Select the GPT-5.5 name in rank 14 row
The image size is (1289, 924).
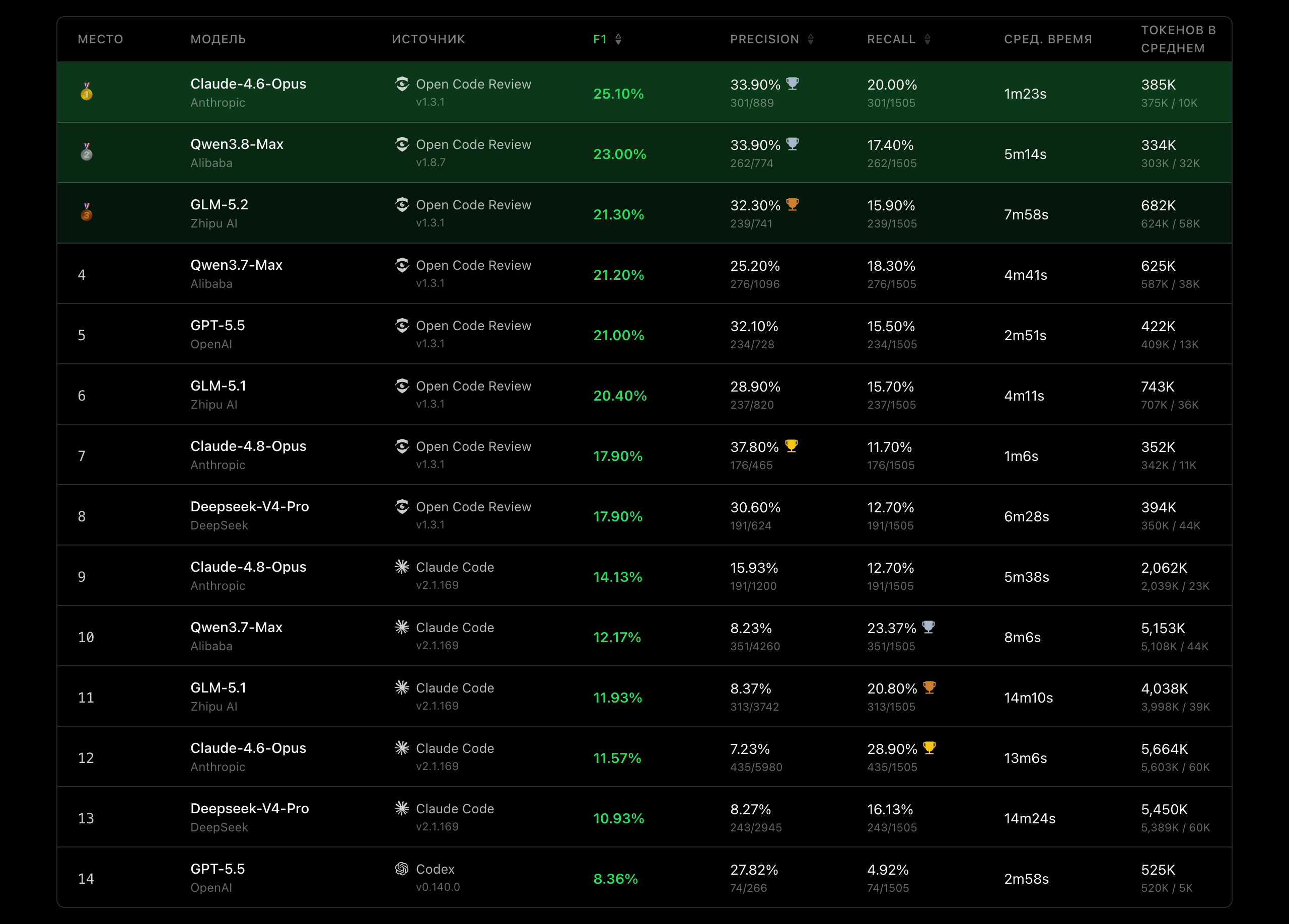pyautogui.click(x=218, y=869)
